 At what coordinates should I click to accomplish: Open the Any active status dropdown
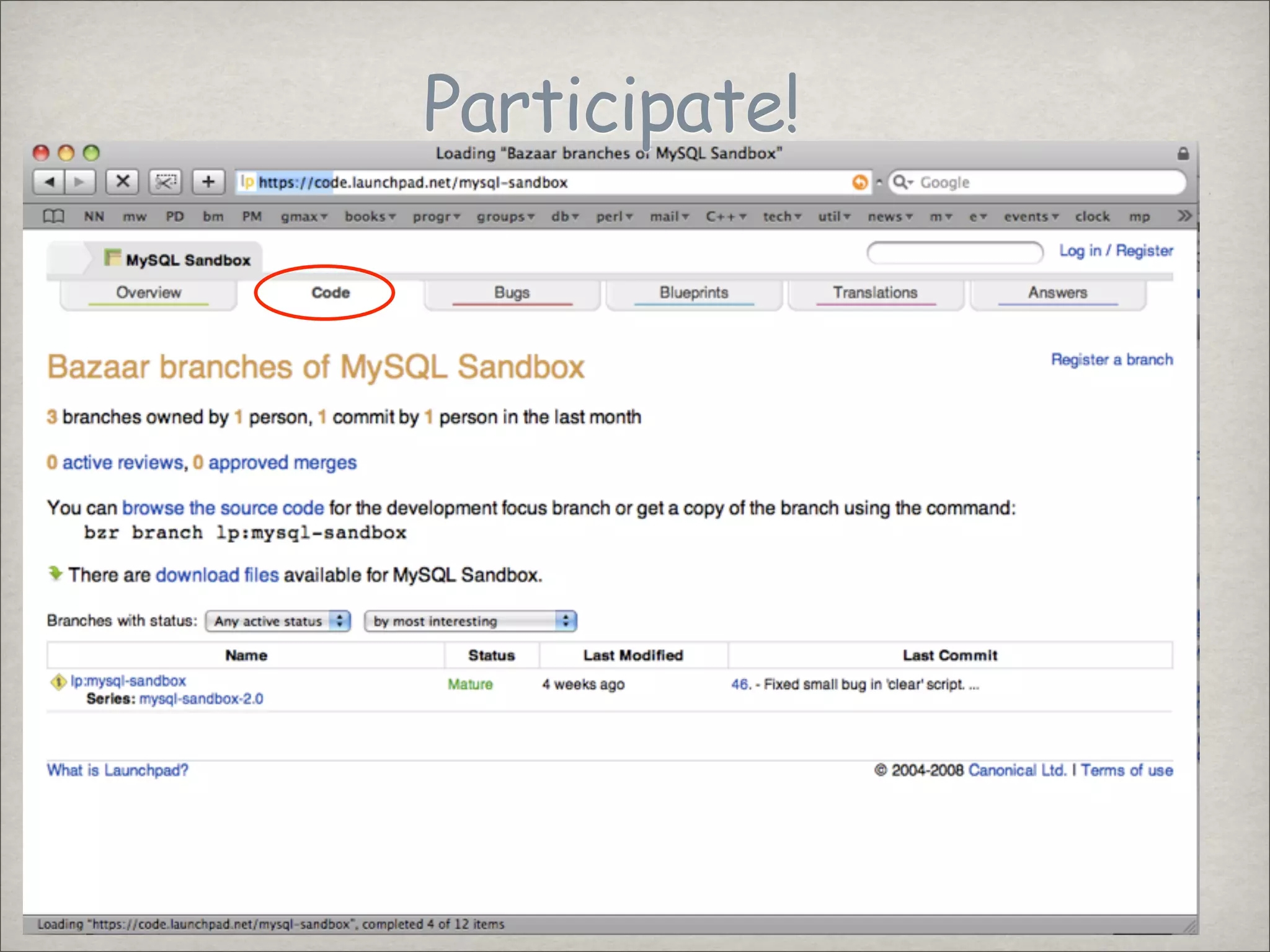(278, 621)
